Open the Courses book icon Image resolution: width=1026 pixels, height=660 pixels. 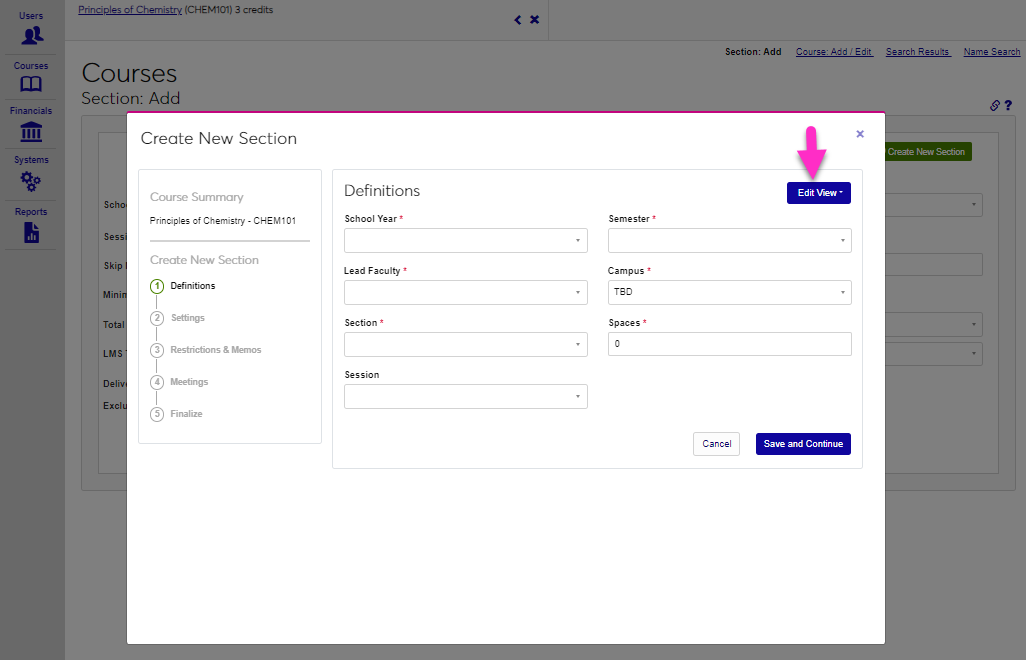(32, 84)
